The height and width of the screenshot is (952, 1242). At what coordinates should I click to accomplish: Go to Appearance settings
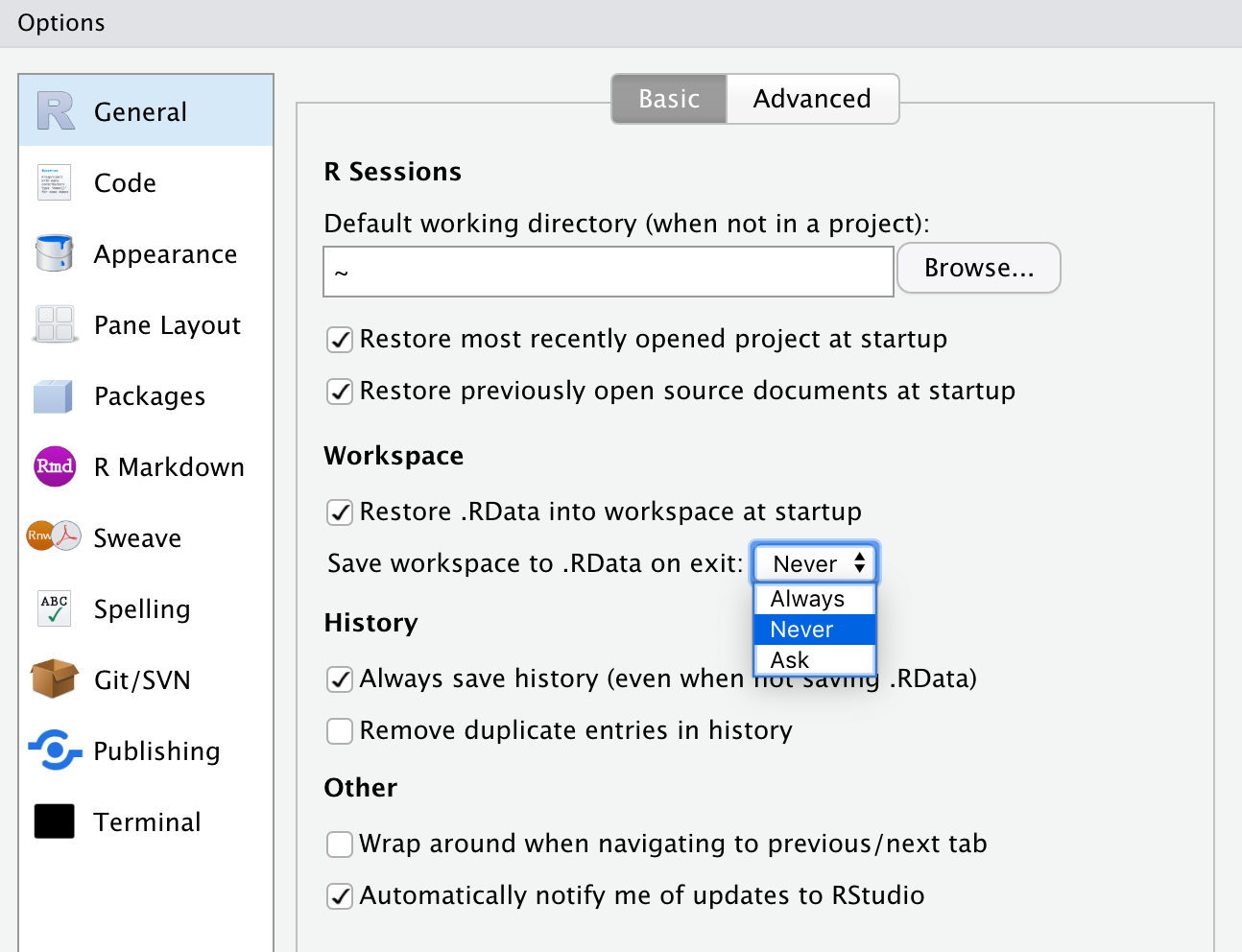click(x=146, y=253)
